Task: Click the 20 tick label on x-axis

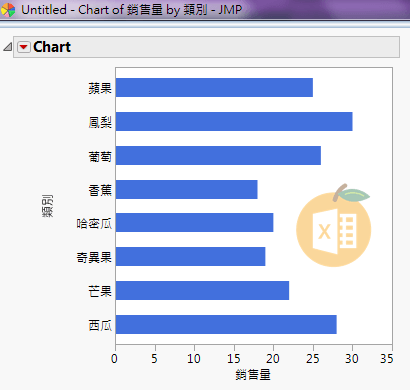Action: click(273, 359)
